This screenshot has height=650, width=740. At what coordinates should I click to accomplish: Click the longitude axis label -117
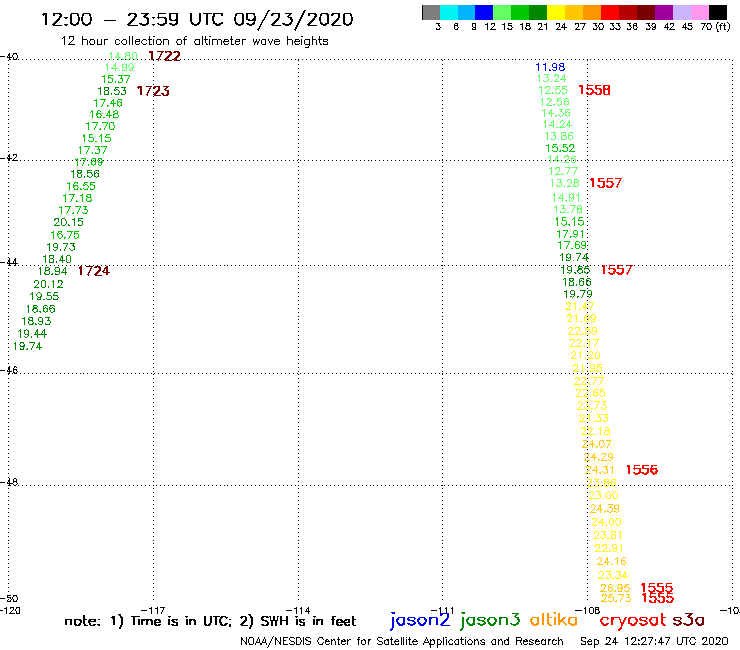(x=153, y=610)
